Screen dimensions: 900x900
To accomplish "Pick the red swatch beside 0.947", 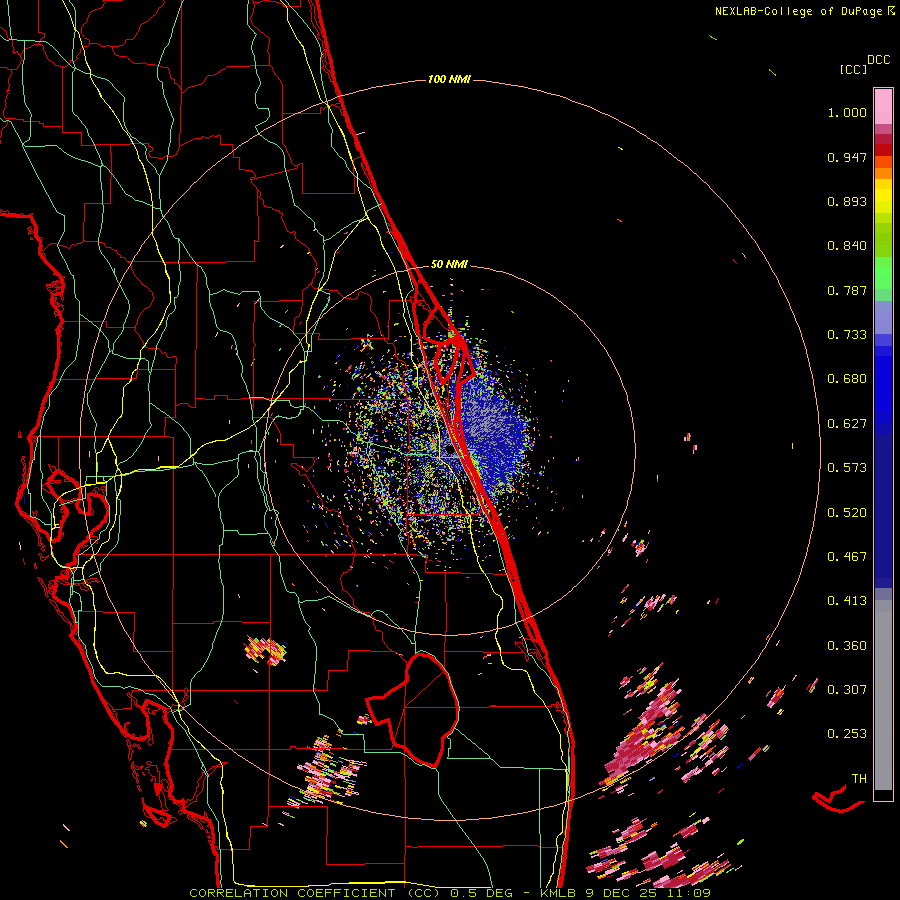I will [883, 150].
